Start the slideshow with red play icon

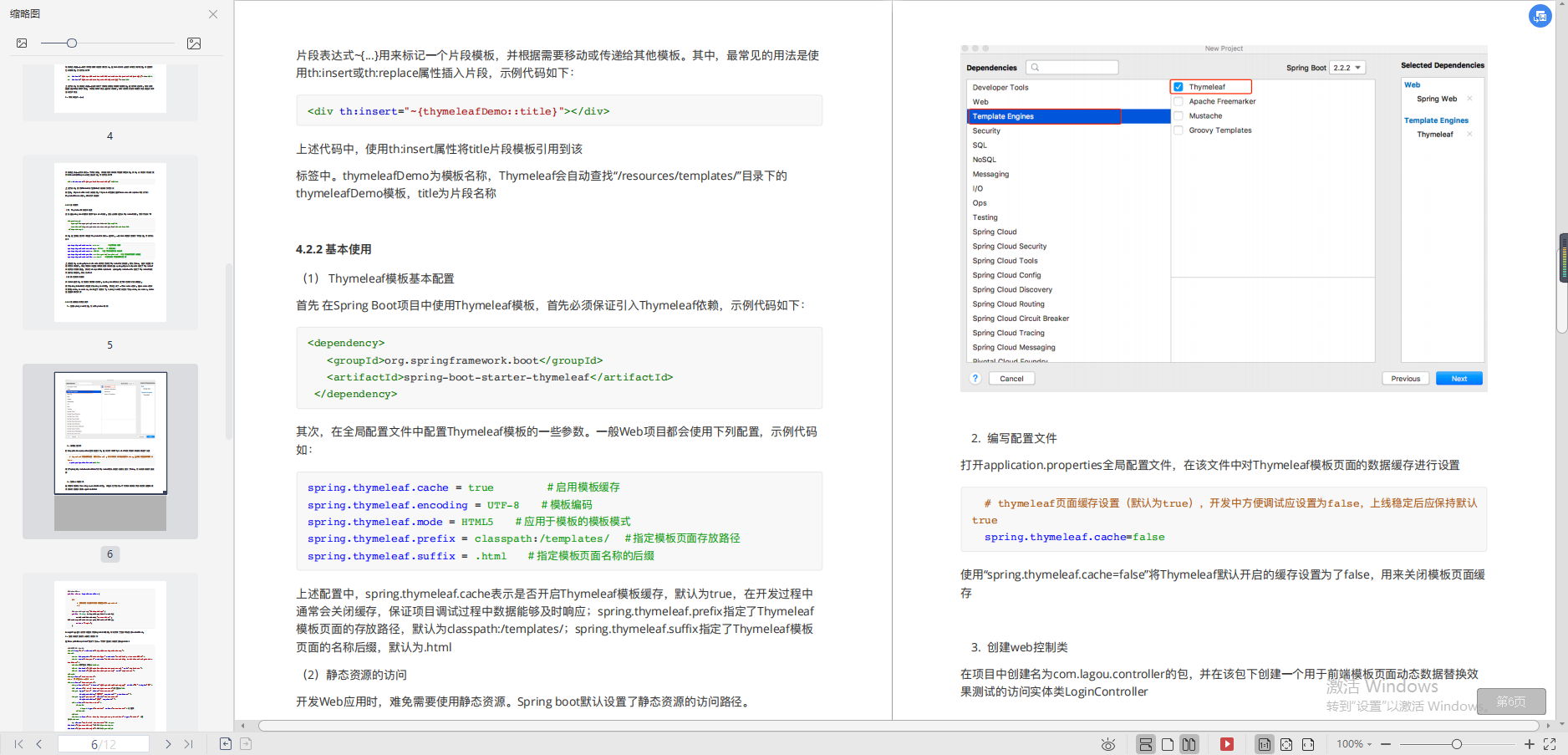pos(1227,744)
